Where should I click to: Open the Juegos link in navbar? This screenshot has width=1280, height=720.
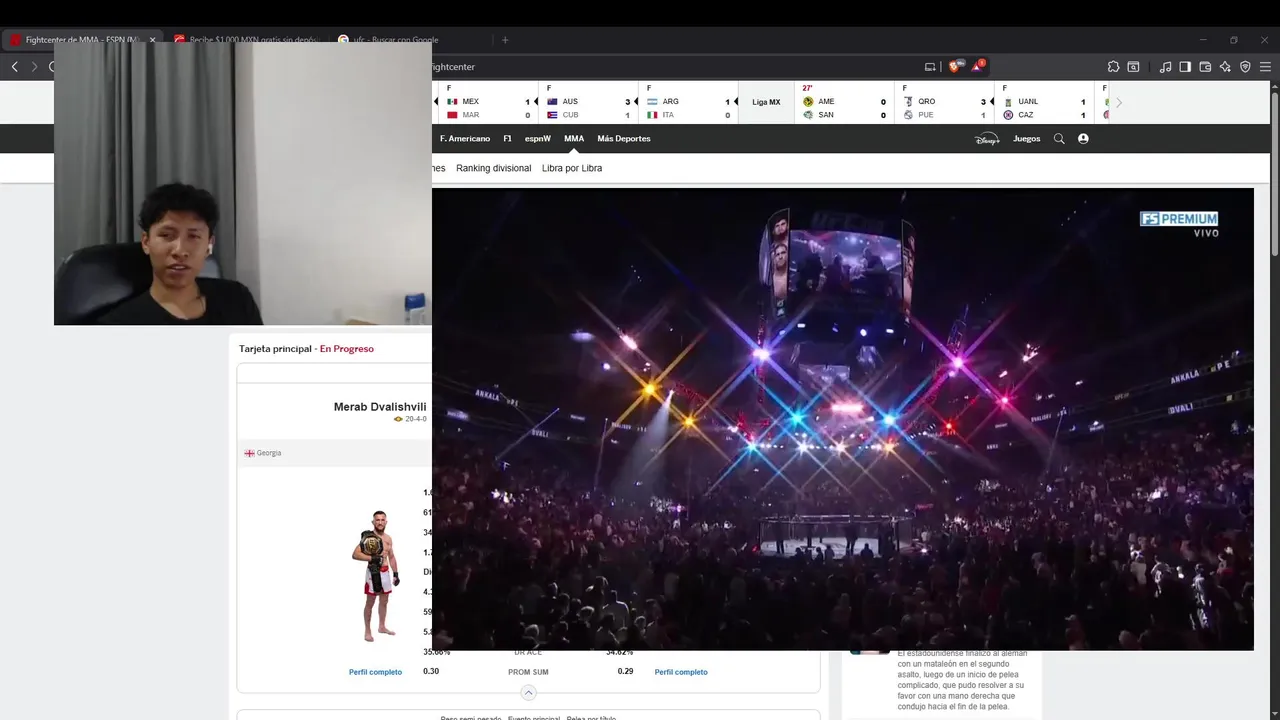tap(1027, 139)
